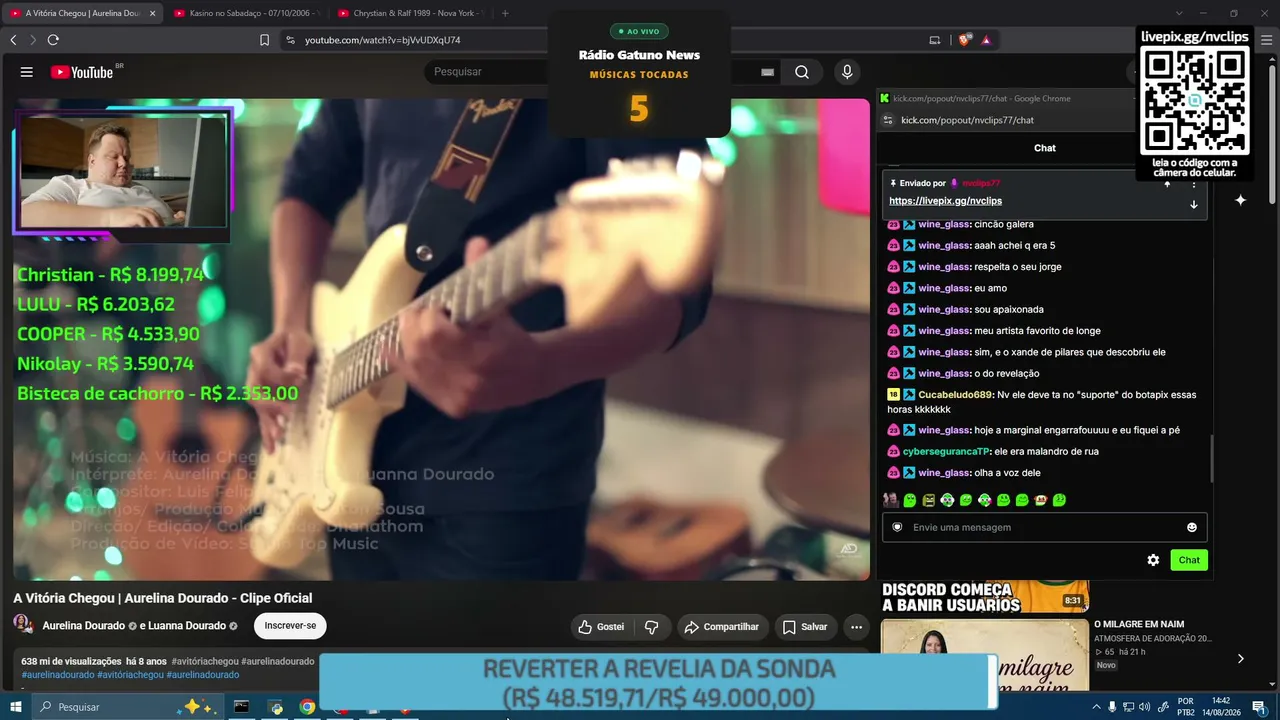Image resolution: width=1280 pixels, height=720 pixels.
Task: Open Aurelina Dourado channel avatar
Action: 23,624
